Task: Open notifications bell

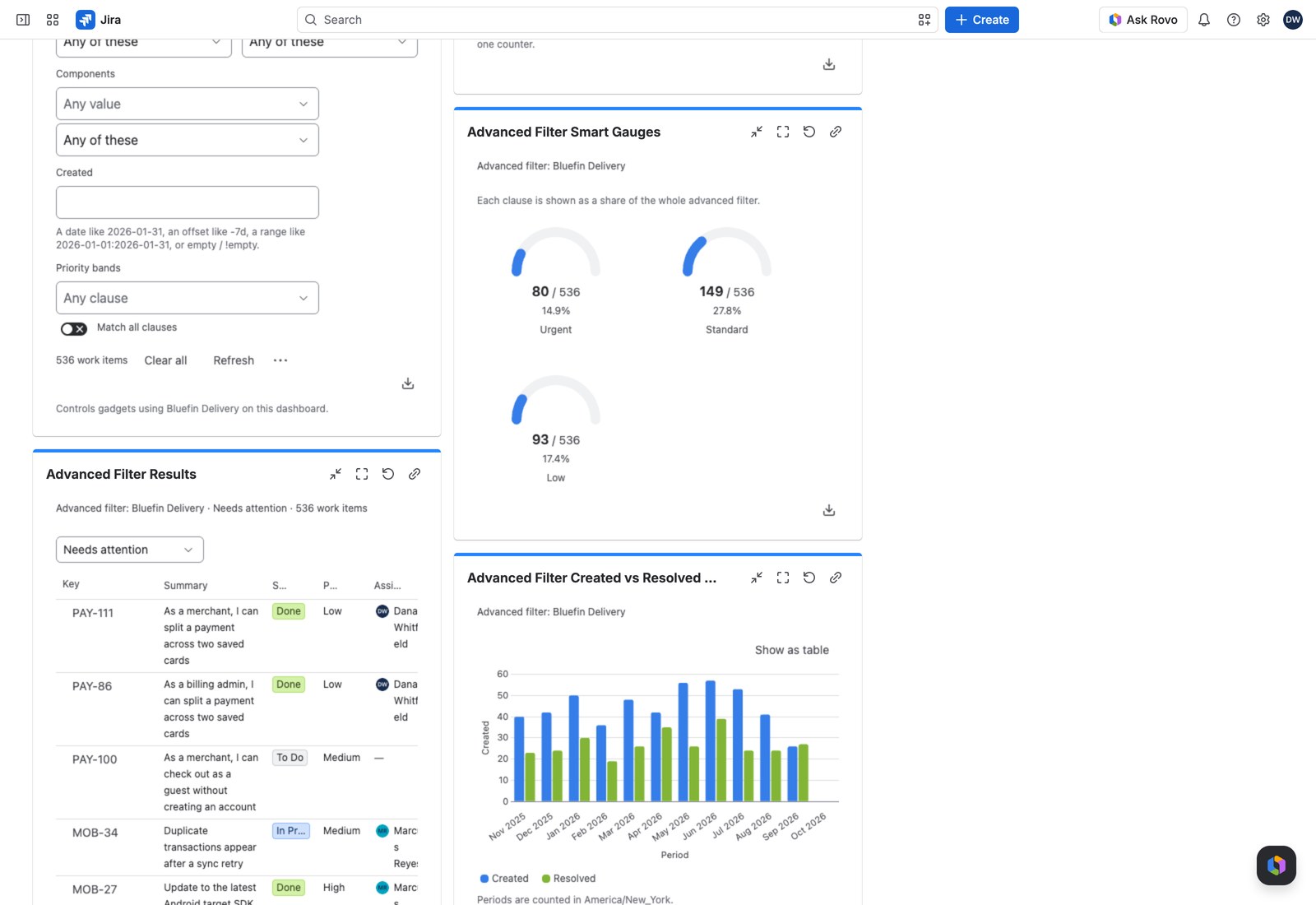Action: point(1204,20)
